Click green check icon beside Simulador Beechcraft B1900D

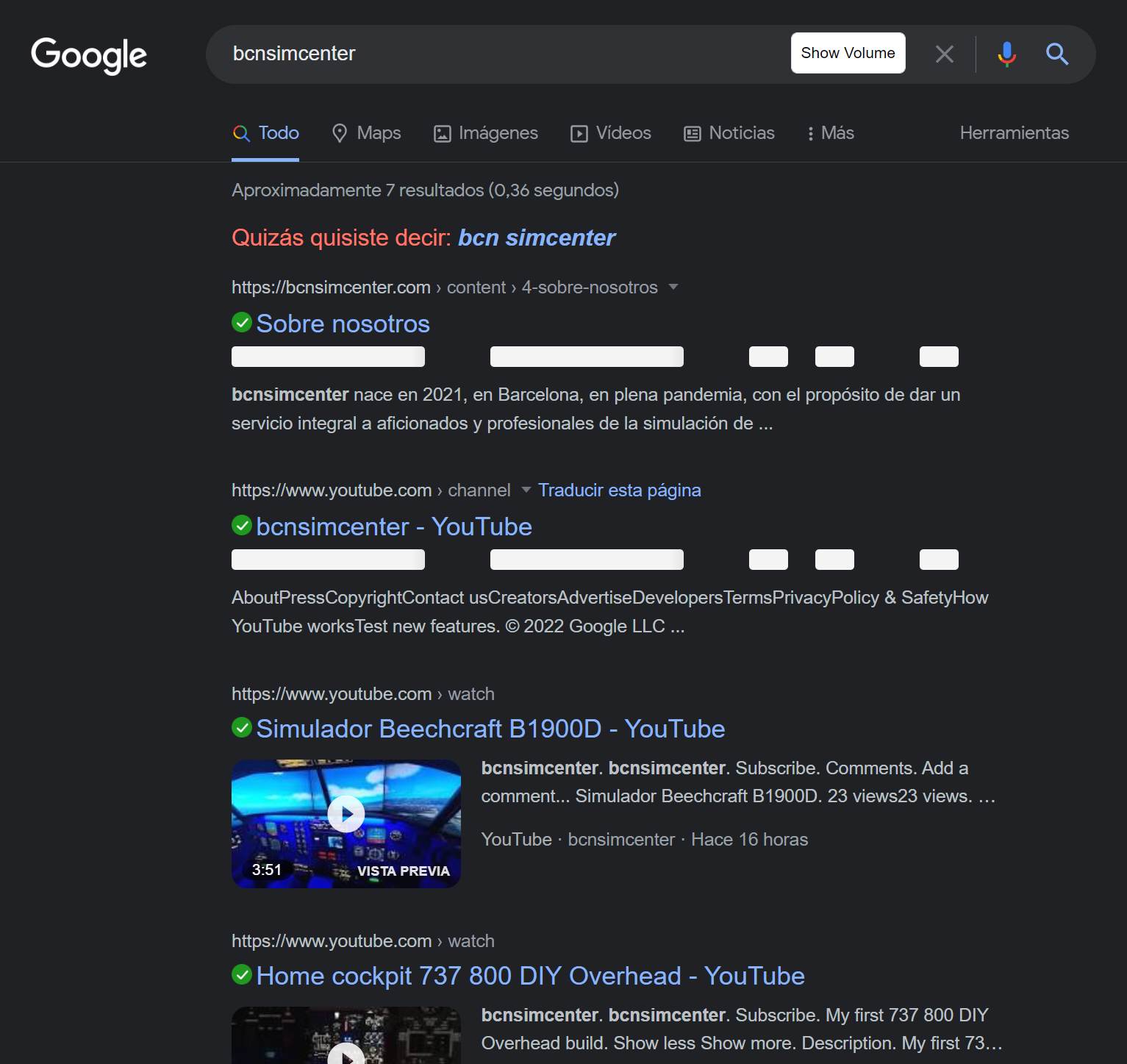click(x=242, y=727)
